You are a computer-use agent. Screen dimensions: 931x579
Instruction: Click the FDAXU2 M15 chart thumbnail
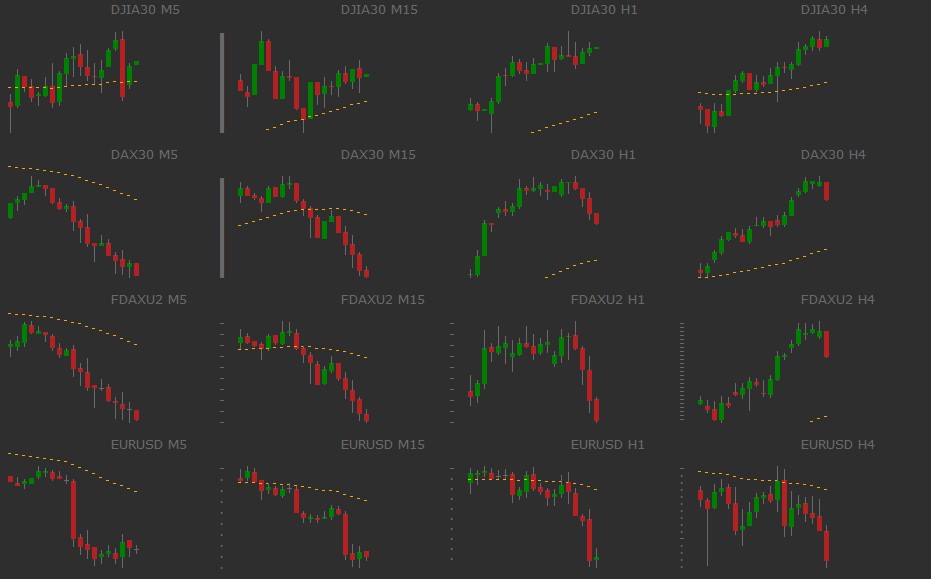point(303,367)
